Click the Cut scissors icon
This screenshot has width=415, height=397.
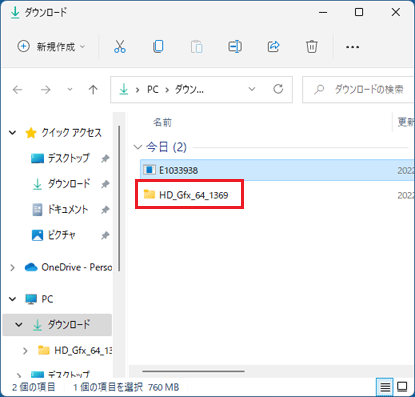point(120,47)
